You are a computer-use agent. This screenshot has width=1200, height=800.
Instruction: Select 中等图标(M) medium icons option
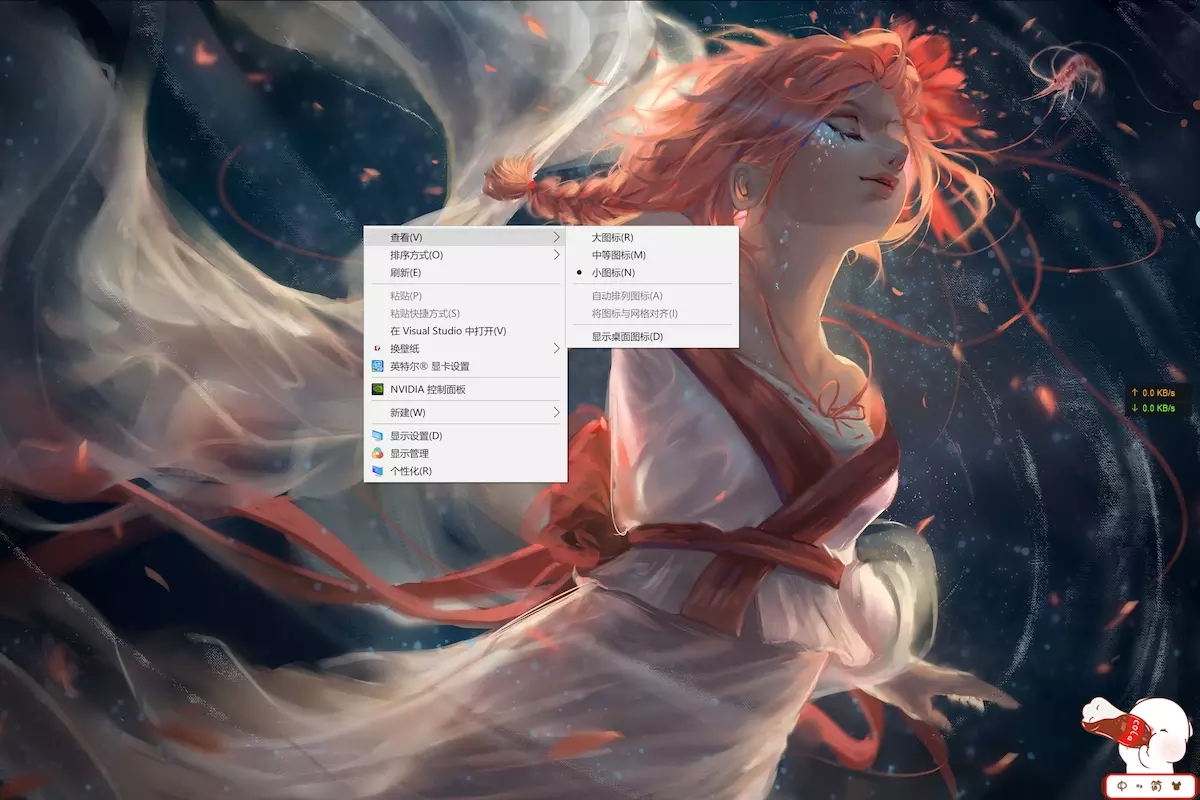[x=652, y=255]
